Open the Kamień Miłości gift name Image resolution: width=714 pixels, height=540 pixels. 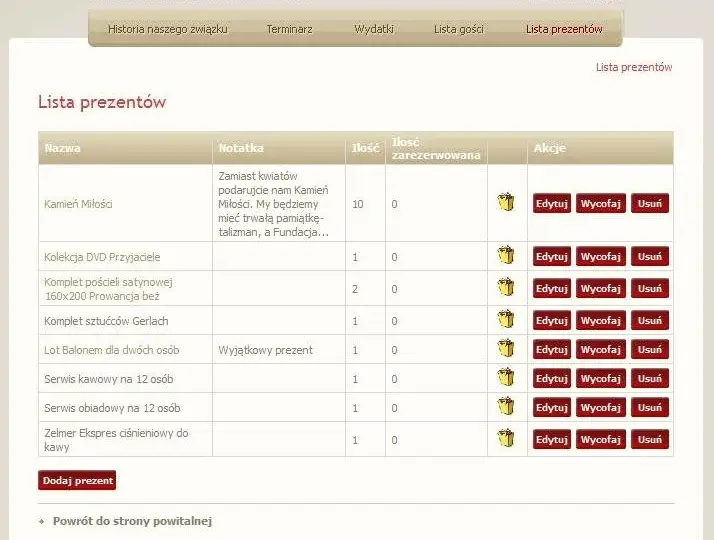pyautogui.click(x=78, y=204)
